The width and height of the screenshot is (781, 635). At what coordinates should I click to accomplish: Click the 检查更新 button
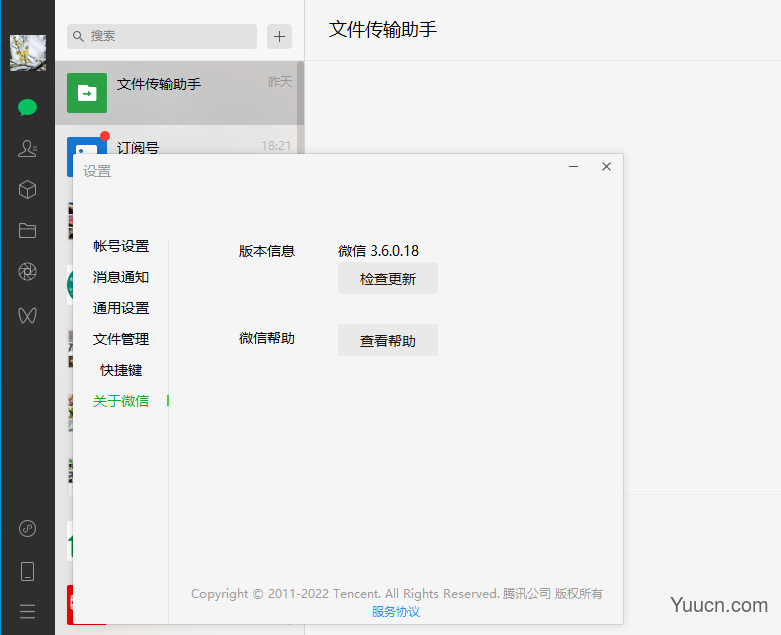pos(388,278)
